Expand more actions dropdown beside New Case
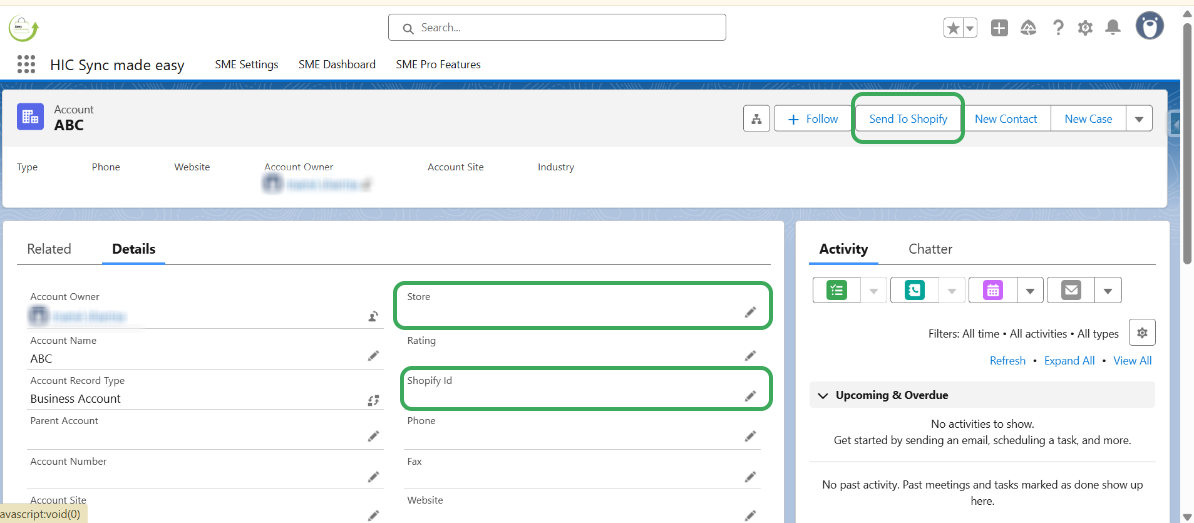Image resolution: width=1194 pixels, height=523 pixels. click(1139, 119)
